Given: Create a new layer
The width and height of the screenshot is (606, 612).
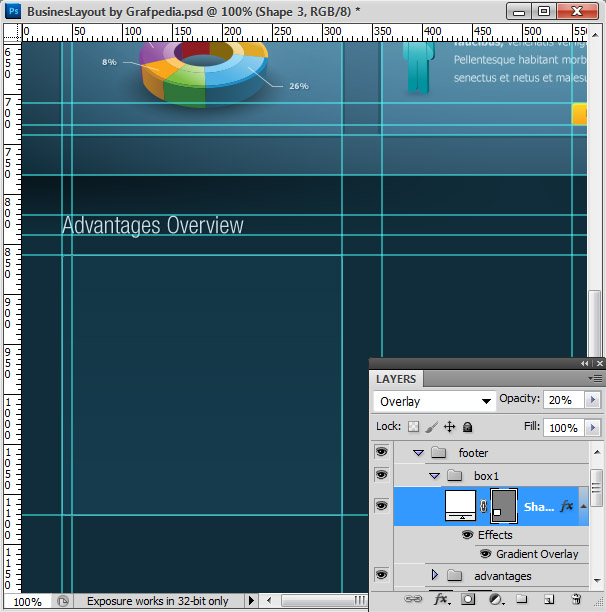Looking at the screenshot, I should 549,599.
